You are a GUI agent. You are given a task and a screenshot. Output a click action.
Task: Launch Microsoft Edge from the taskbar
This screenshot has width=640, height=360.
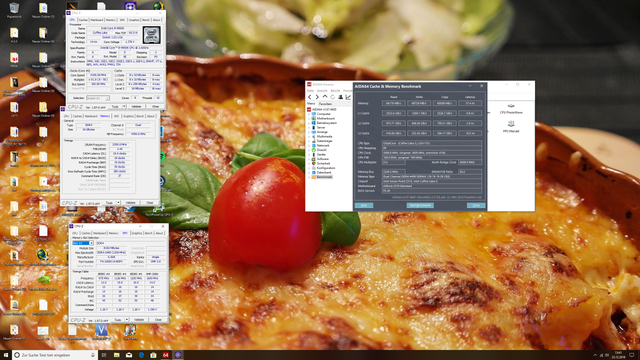click(141, 355)
